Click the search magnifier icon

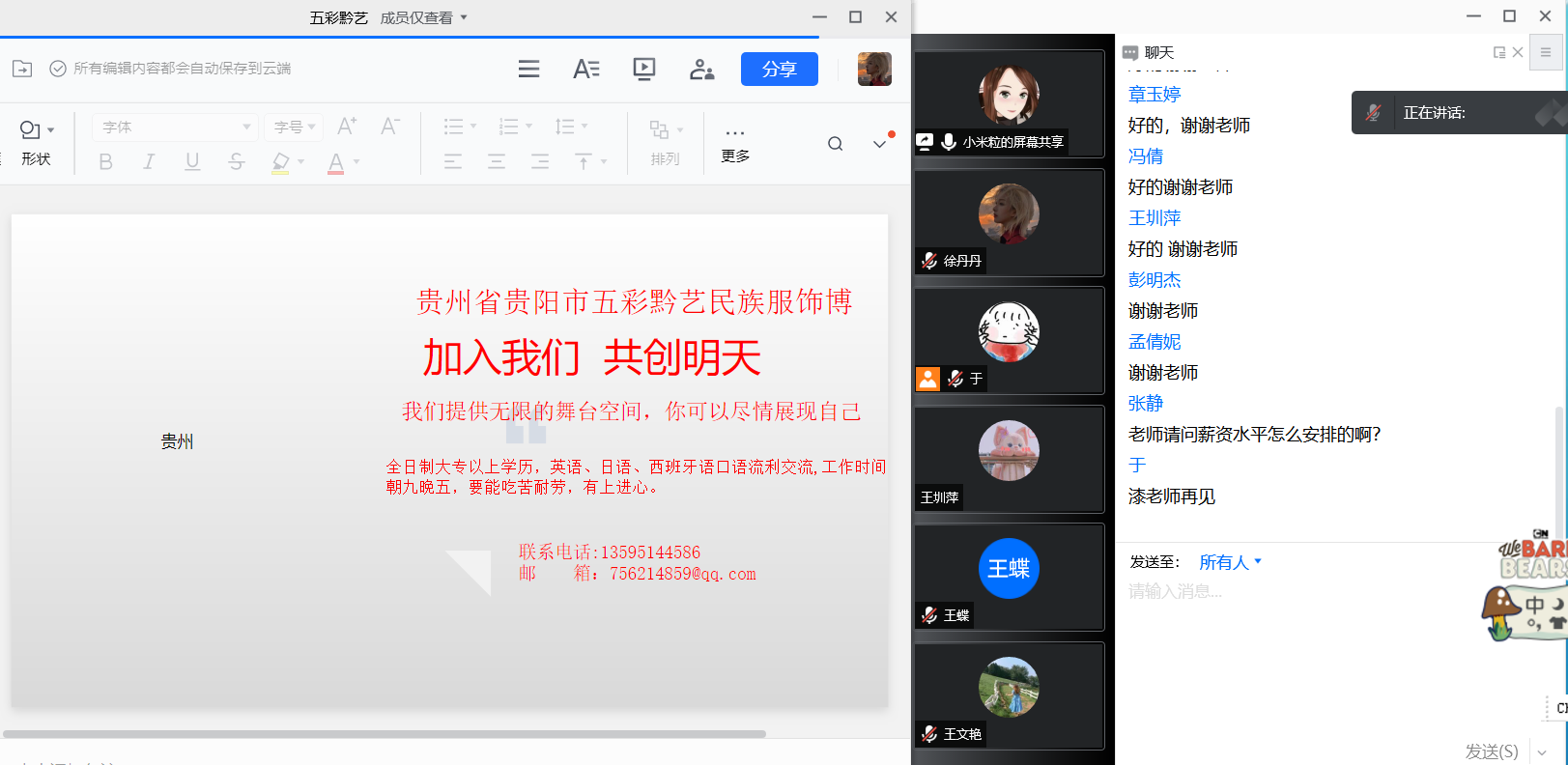pos(835,144)
